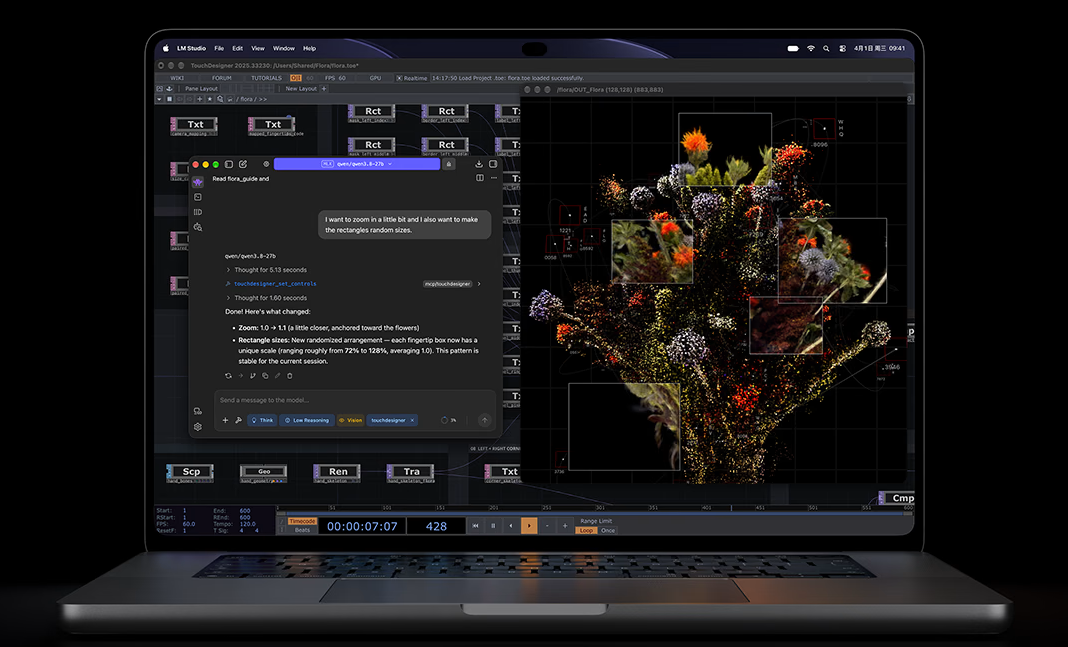Switch the timeline display to Timecode
1068x647 pixels.
click(x=302, y=521)
